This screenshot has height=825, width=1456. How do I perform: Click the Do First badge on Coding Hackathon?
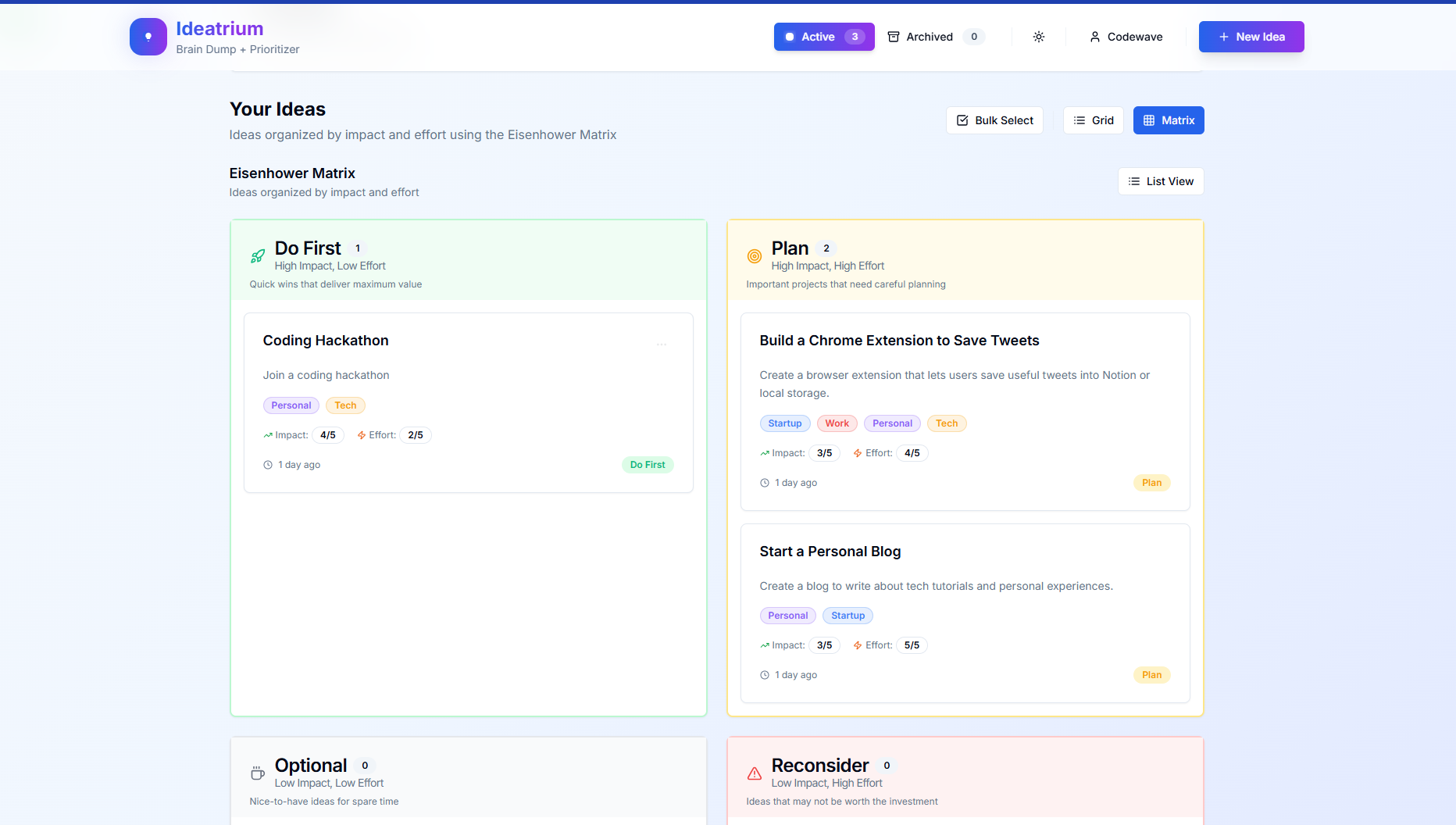tap(648, 465)
